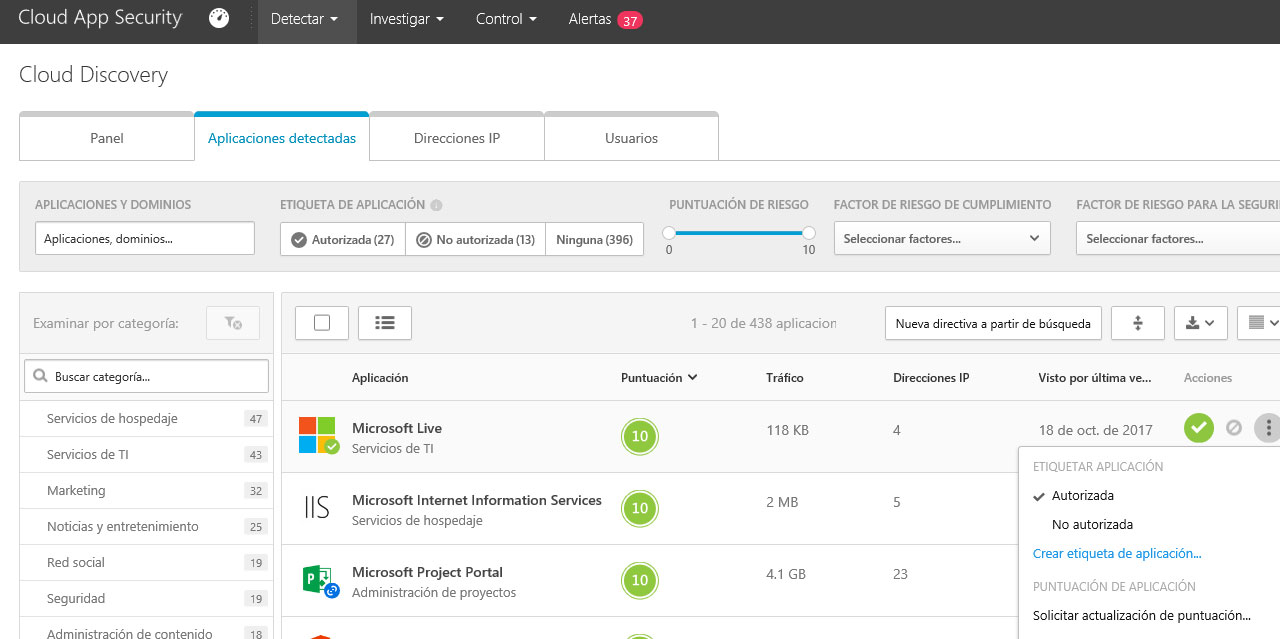The width and height of the screenshot is (1280, 639).
Task: Open the Investigar menu
Action: point(406,19)
